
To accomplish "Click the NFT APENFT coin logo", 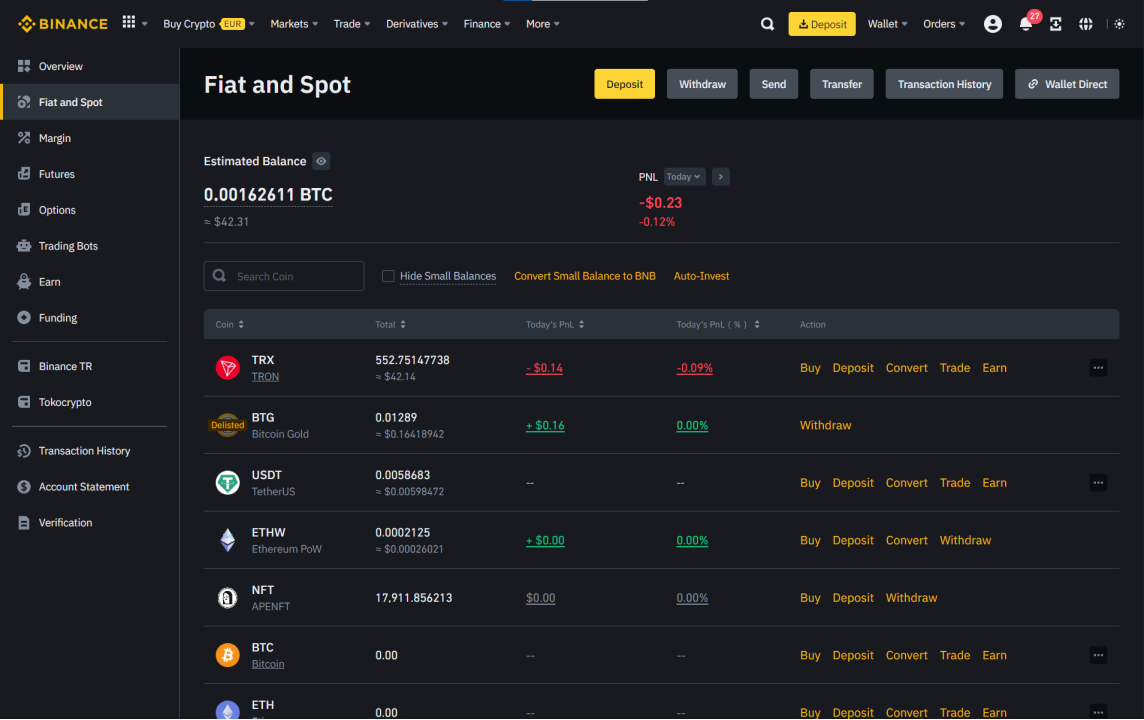I will coord(228,598).
